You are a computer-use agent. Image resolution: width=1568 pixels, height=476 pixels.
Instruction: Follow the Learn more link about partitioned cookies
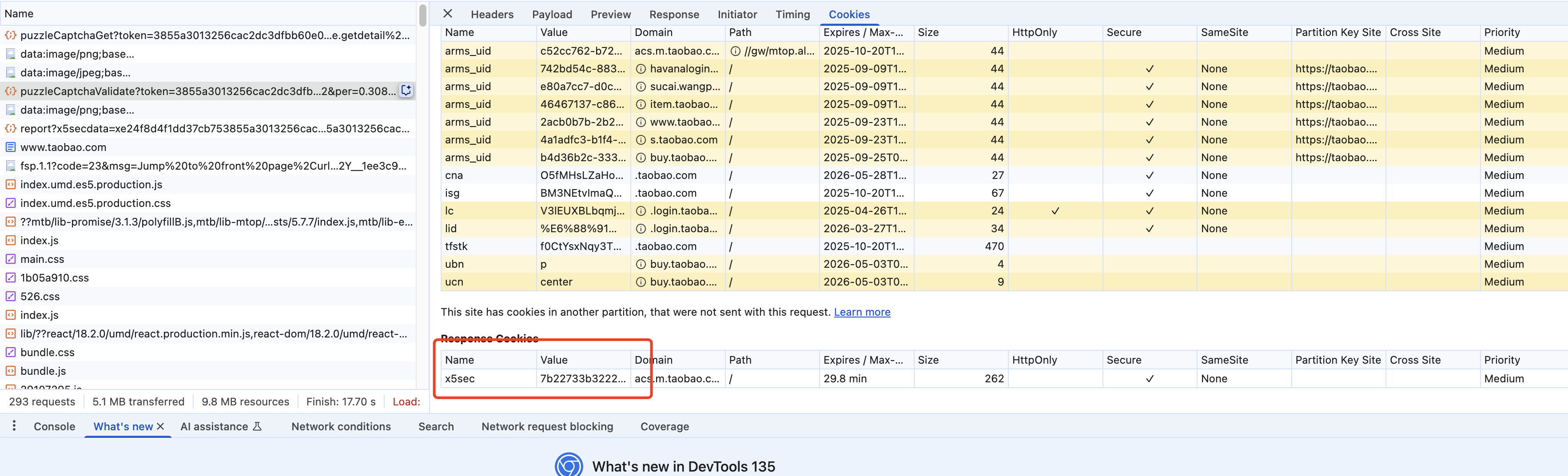point(862,312)
